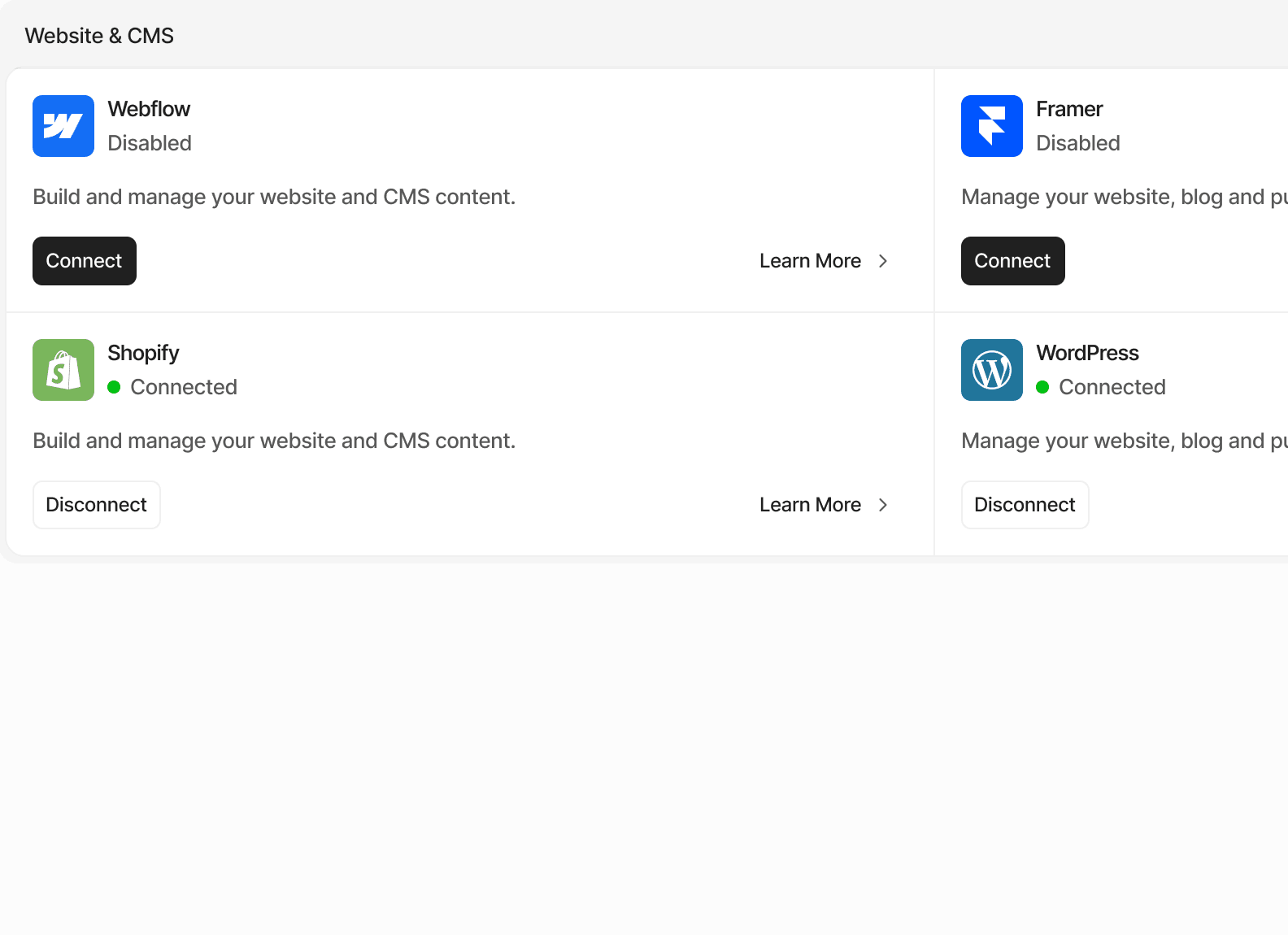This screenshot has height=935, width=1288.
Task: Click the chevron arrow in Webflow card
Action: pyautogui.click(x=883, y=261)
